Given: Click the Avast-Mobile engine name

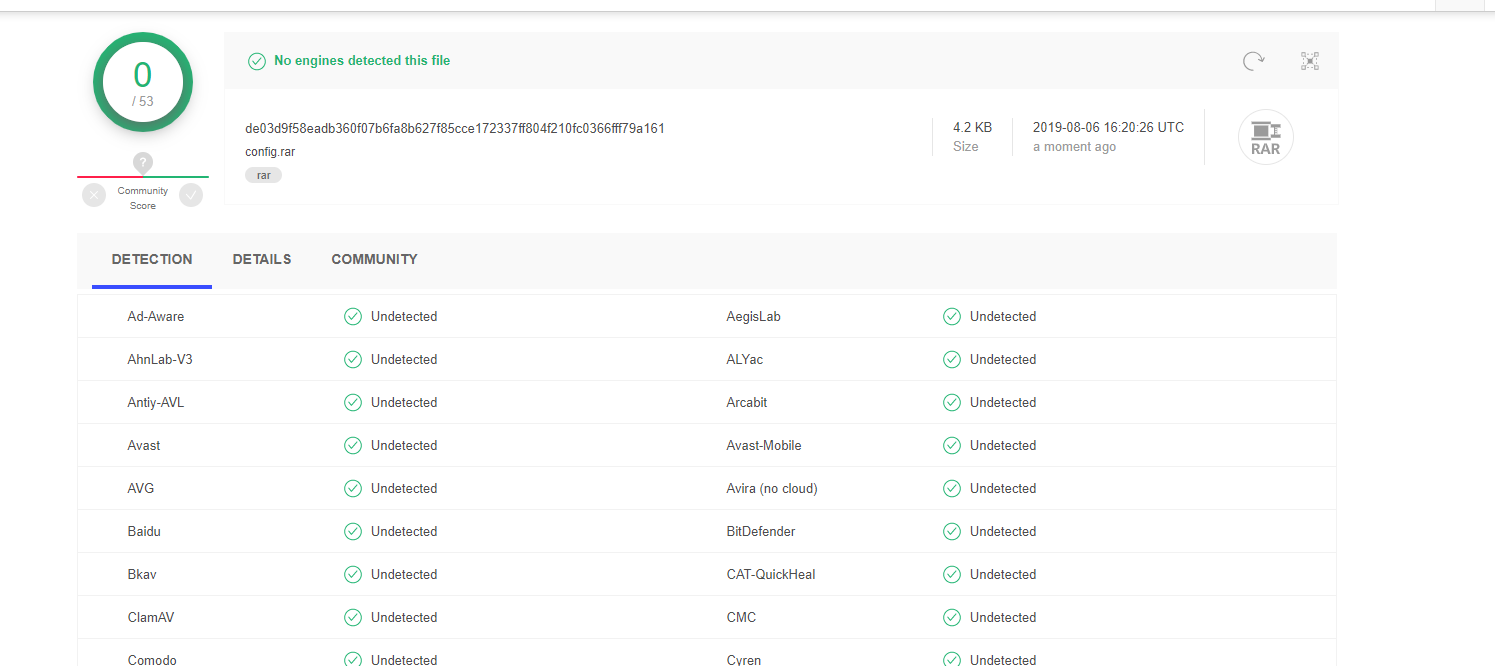Looking at the screenshot, I should (764, 445).
